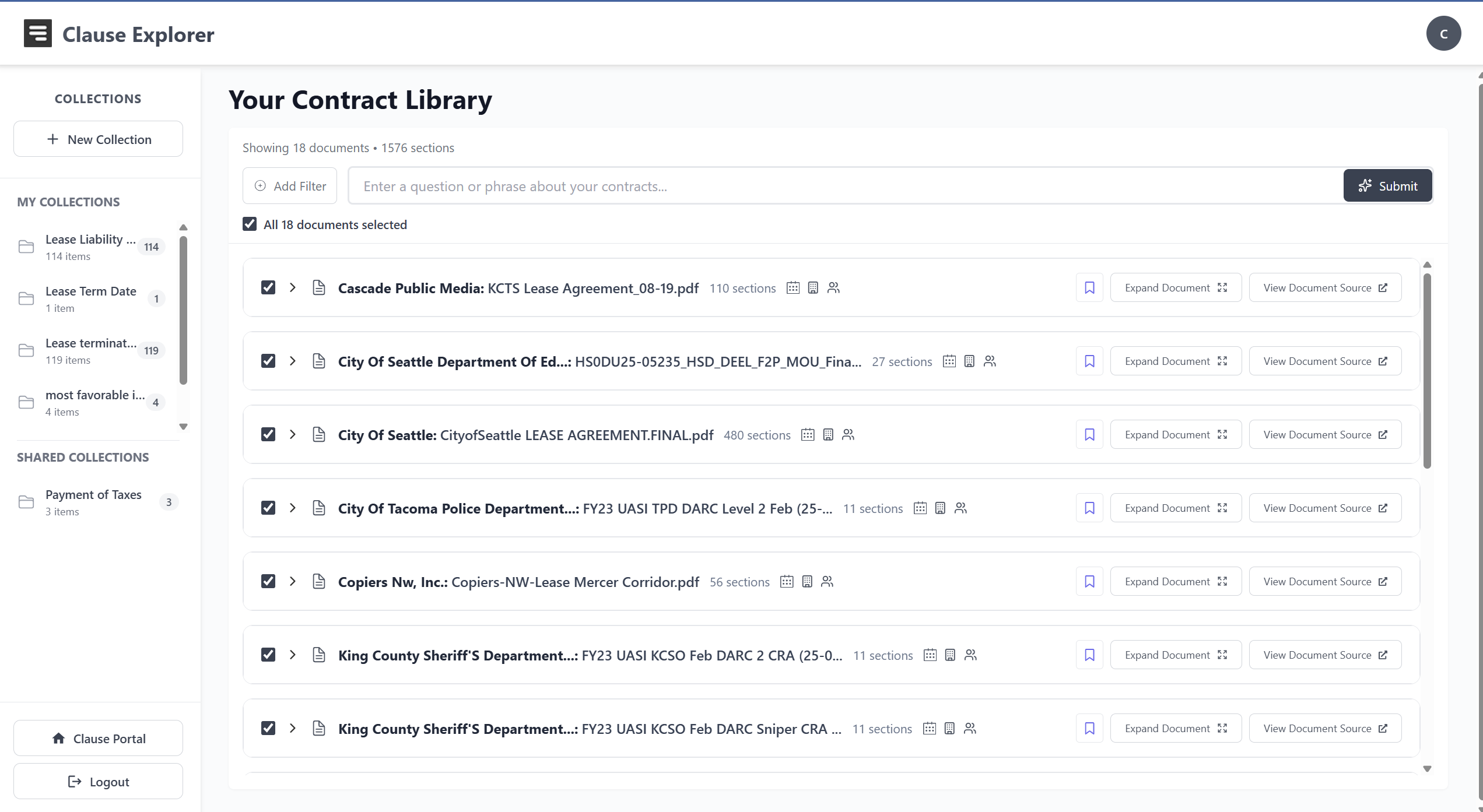The height and width of the screenshot is (812, 1483).
Task: Expand the King County Sheriff'S DARC Sniper row
Action: tap(293, 728)
